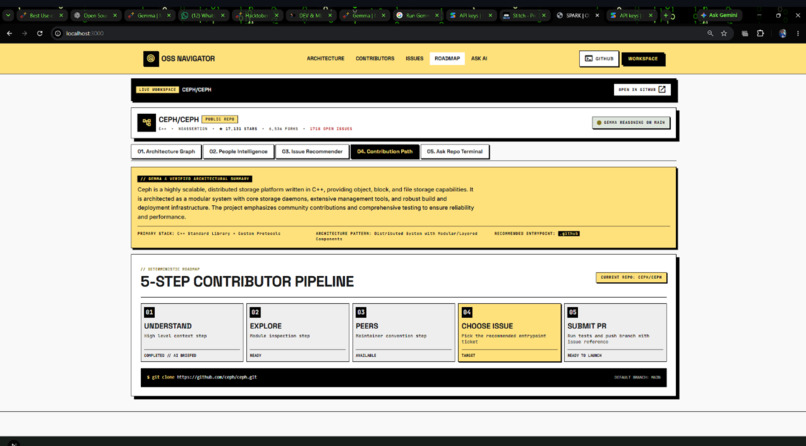Screen dimensions: 806x446
Task: Click the 03 step badge on Peers card
Action: [361, 312]
